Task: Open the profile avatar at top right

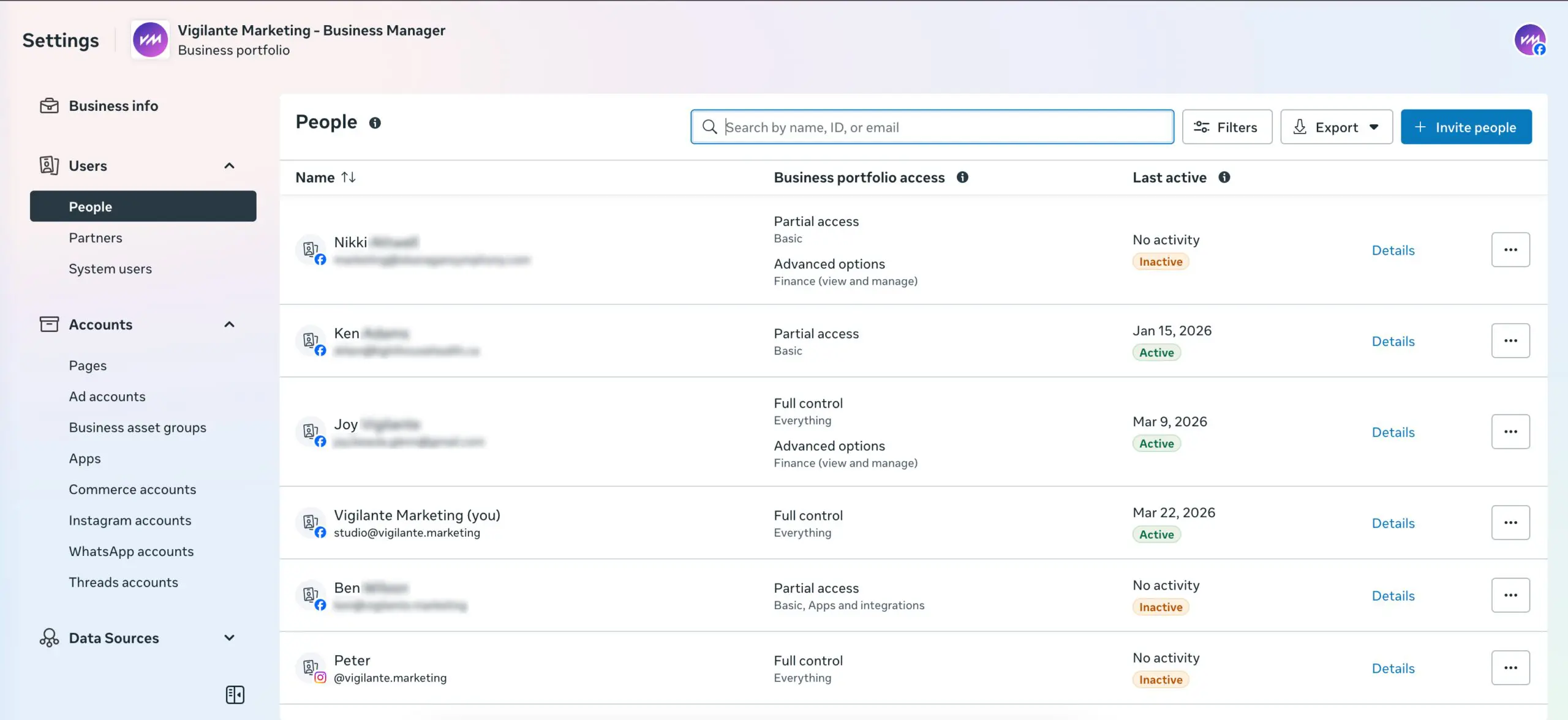Action: (1529, 40)
